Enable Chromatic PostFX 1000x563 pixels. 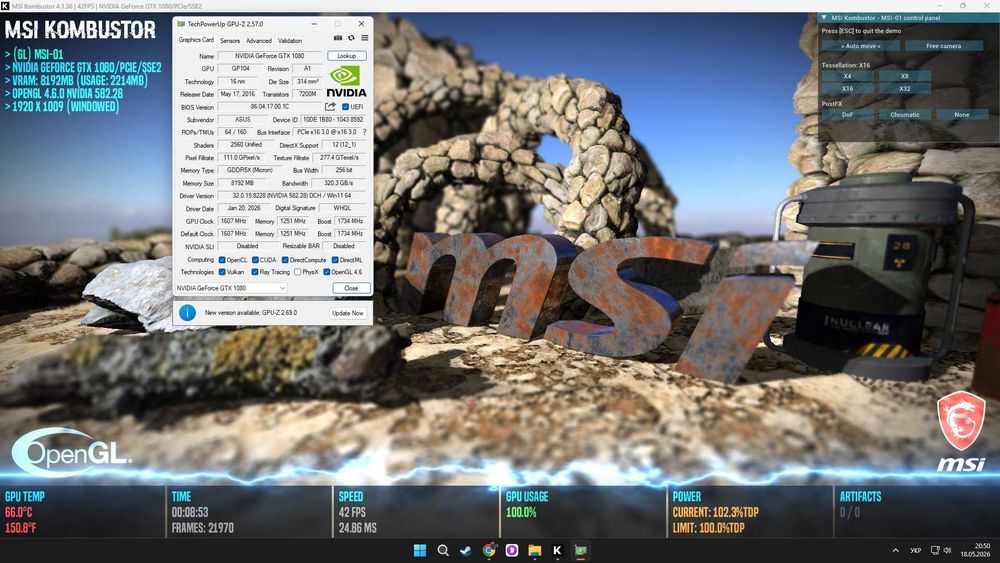click(905, 115)
